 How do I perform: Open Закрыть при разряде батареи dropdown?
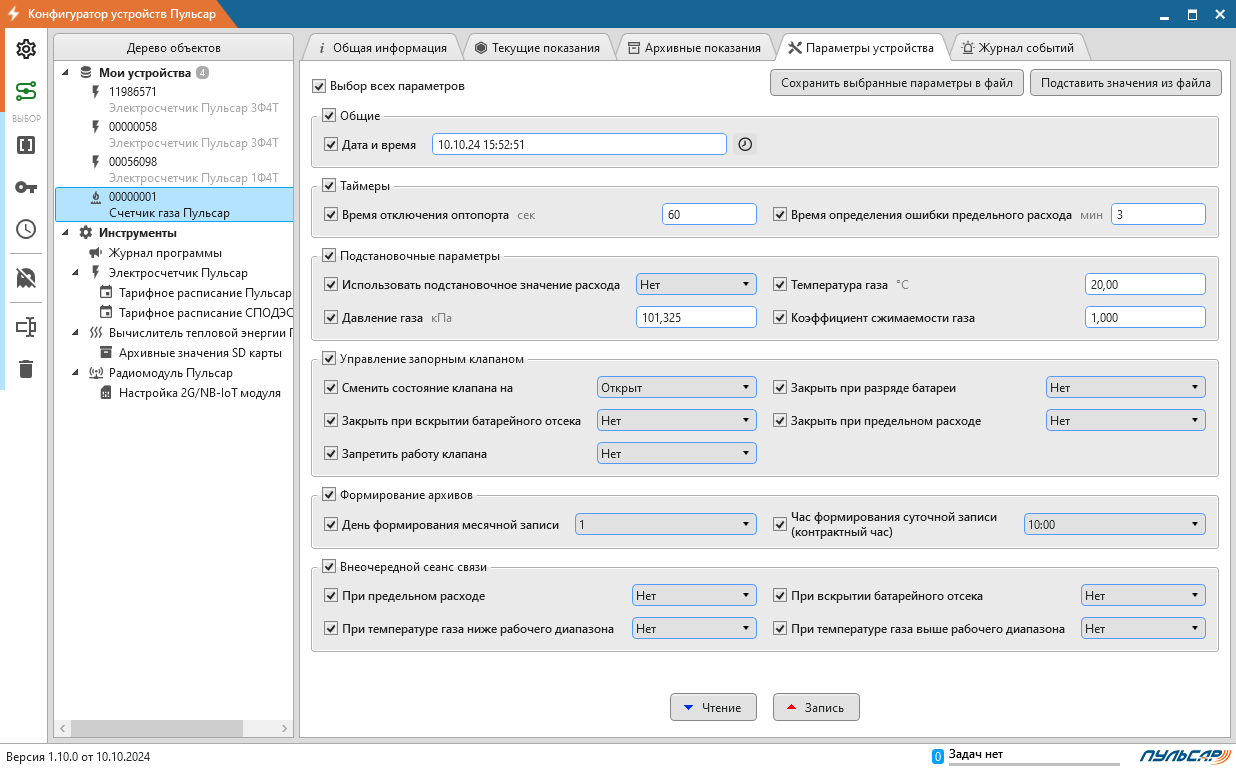coord(1125,388)
